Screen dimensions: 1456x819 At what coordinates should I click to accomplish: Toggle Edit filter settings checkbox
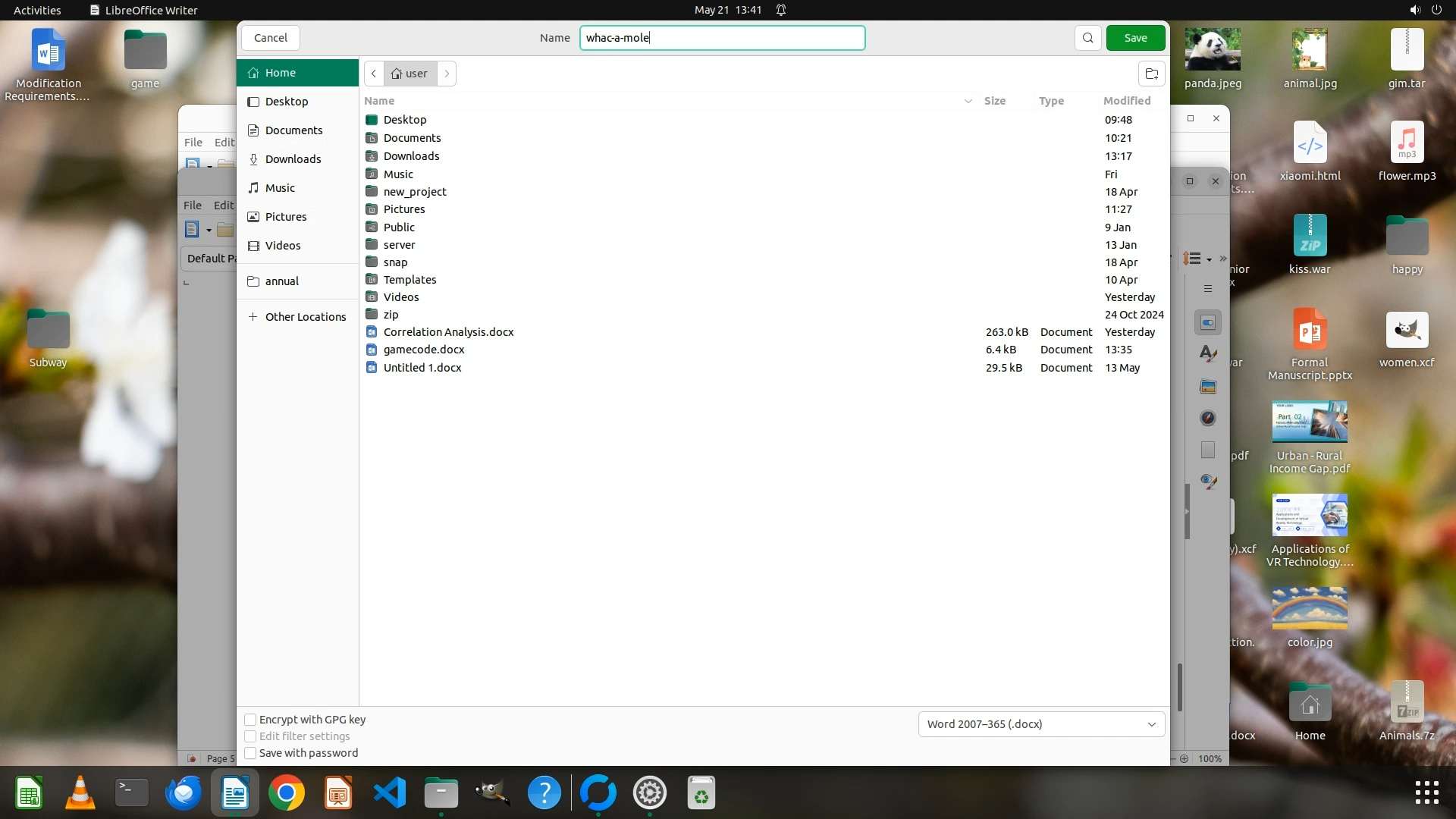point(250,736)
